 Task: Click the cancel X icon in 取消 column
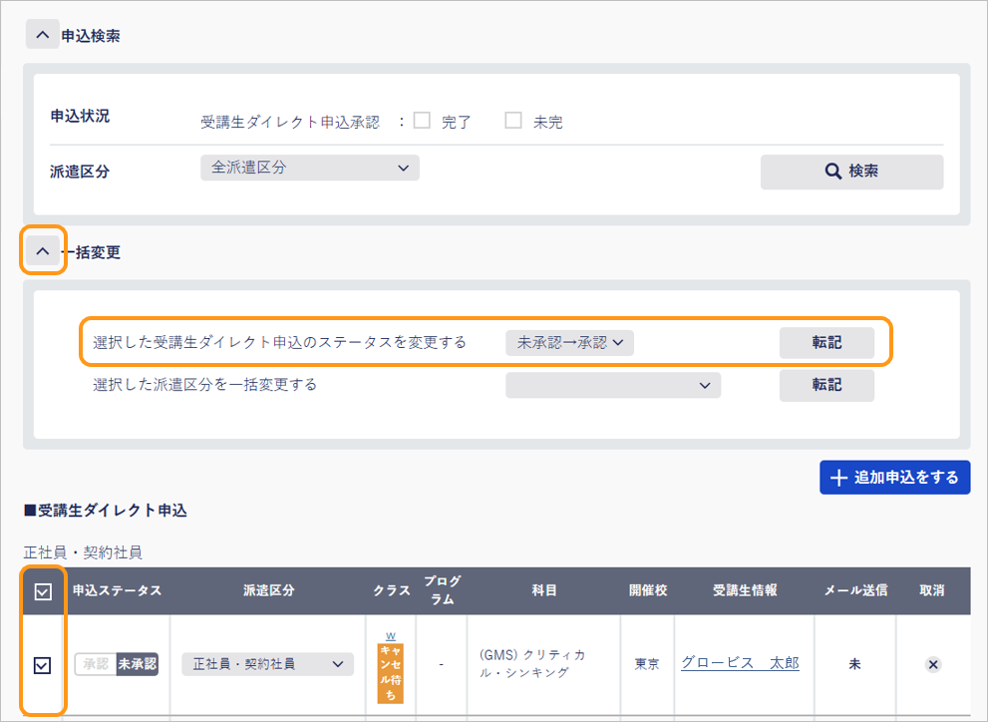[x=932, y=664]
